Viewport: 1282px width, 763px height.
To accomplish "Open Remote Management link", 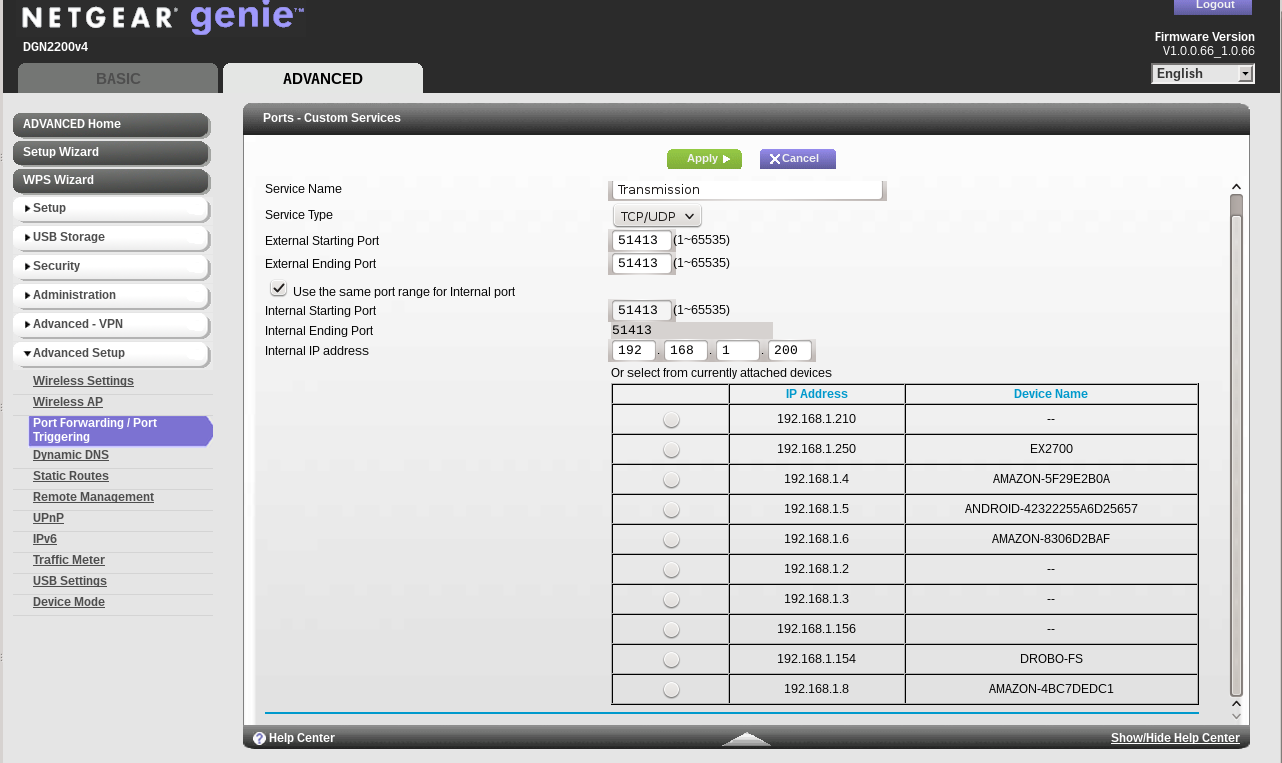I will pos(93,497).
